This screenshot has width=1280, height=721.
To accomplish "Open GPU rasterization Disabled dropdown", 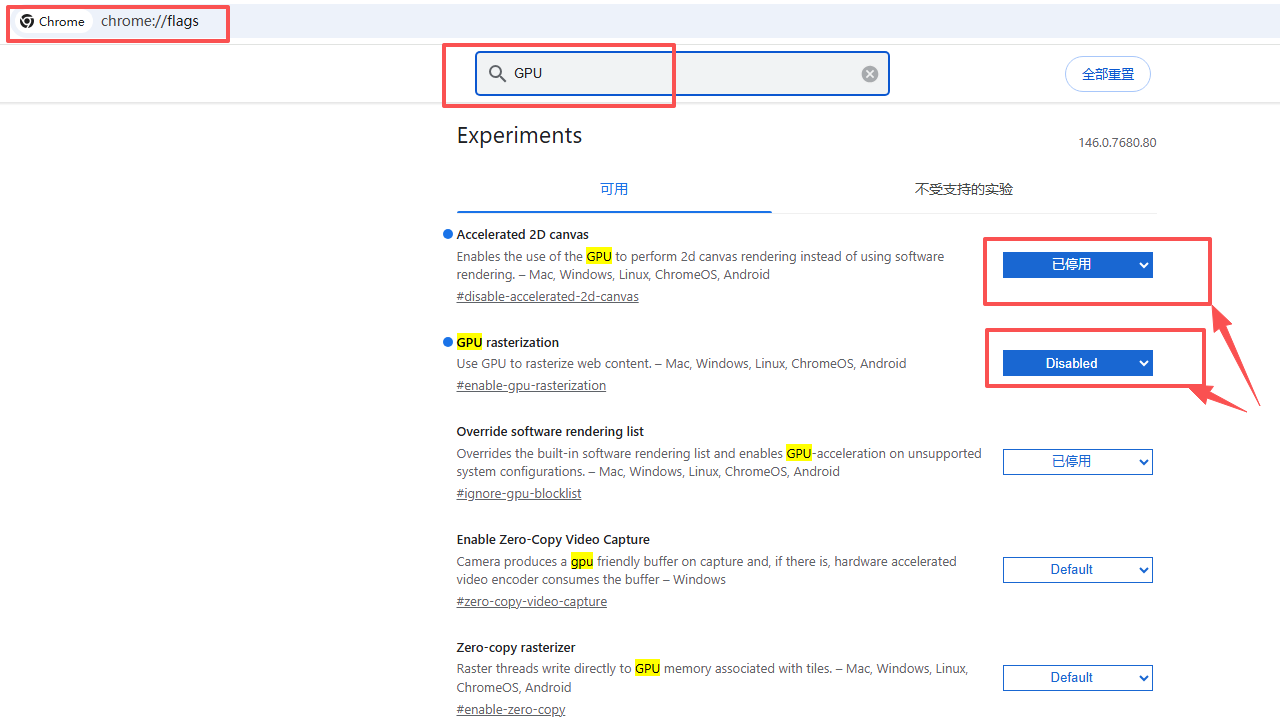I will click(x=1077, y=363).
